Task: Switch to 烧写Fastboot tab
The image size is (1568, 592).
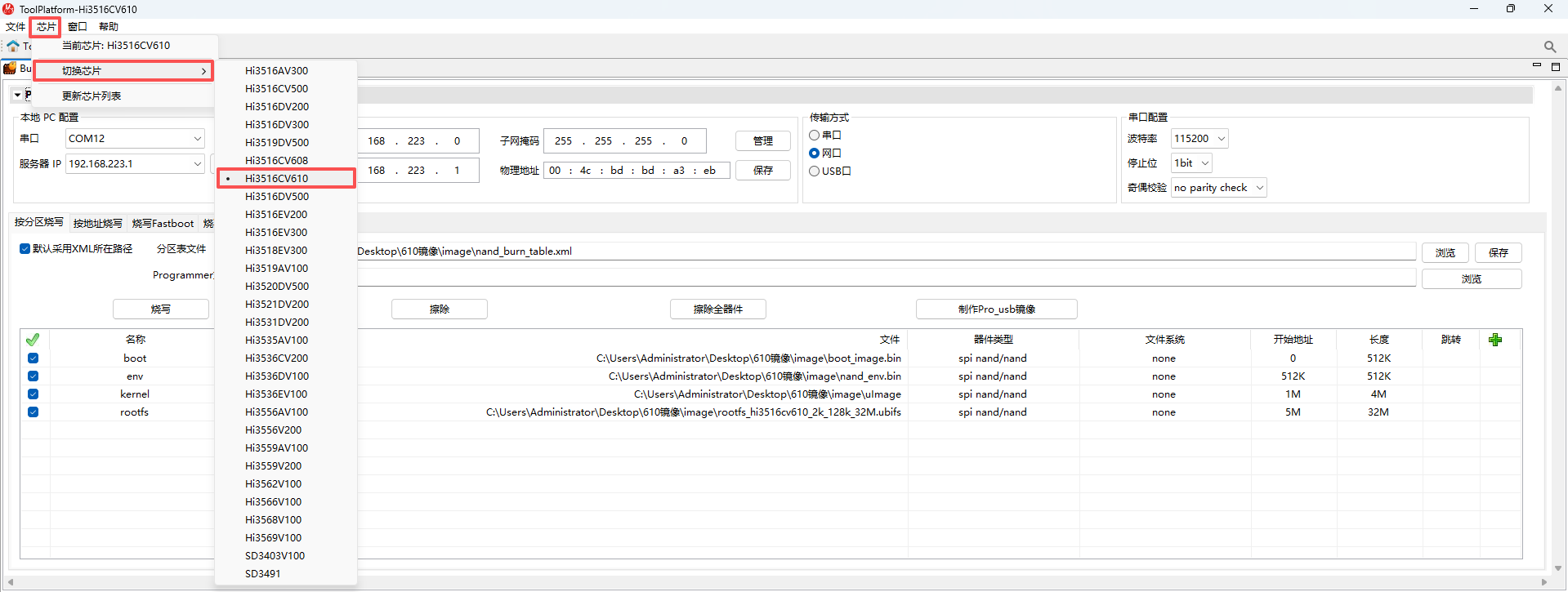Action: [163, 224]
